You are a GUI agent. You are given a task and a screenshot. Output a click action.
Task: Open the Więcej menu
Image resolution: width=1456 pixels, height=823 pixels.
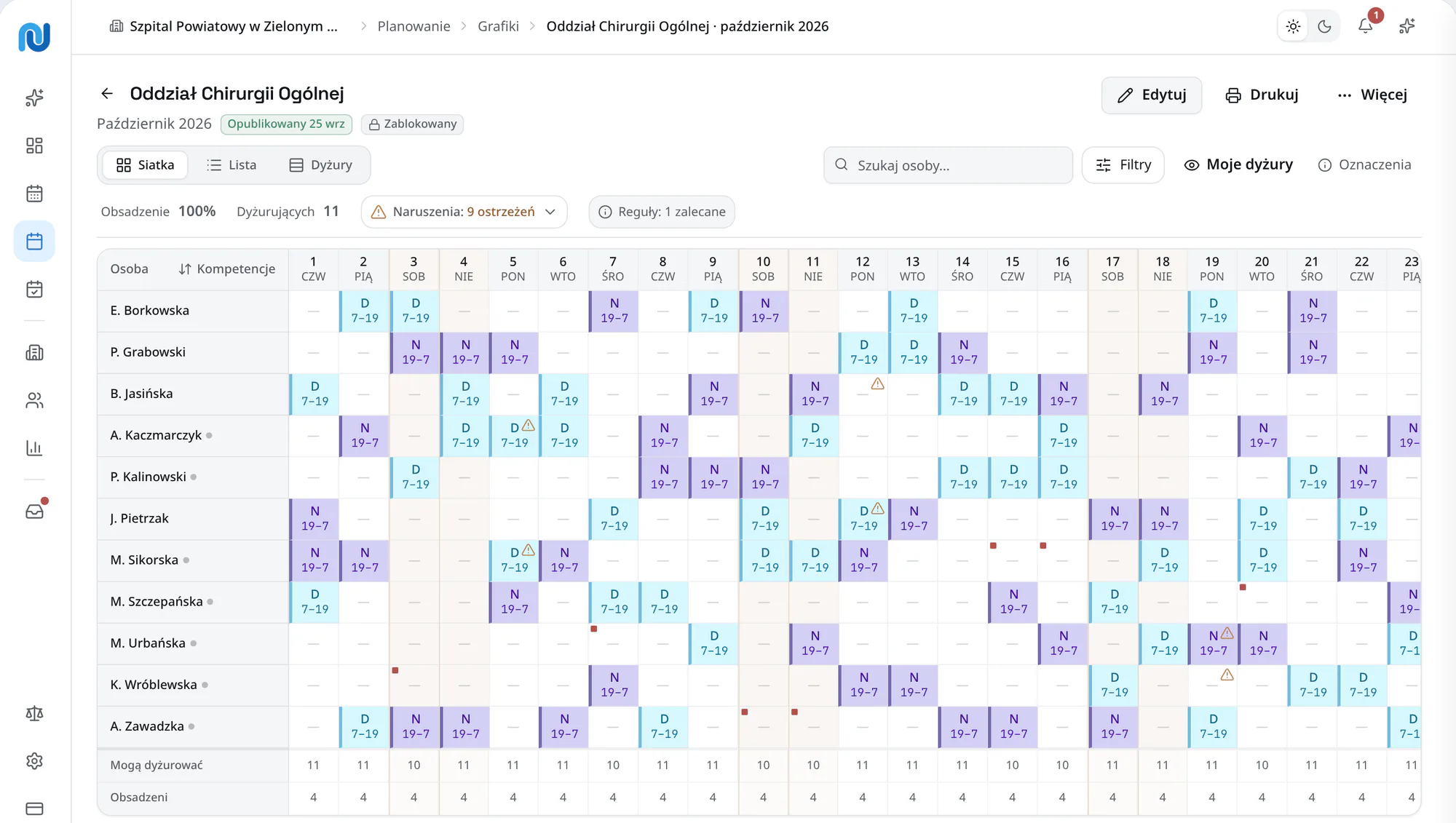point(1372,95)
